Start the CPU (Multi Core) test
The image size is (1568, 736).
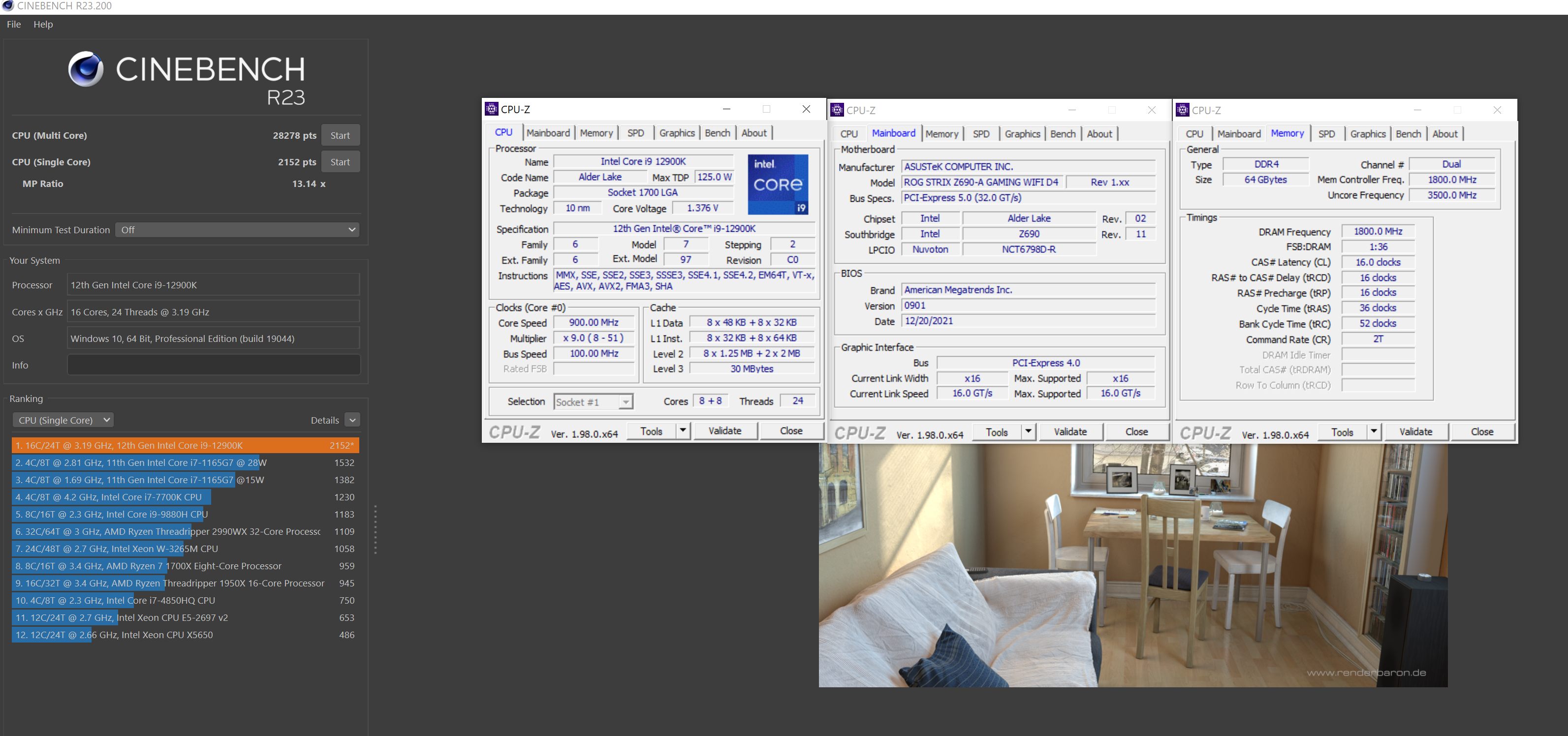click(340, 136)
